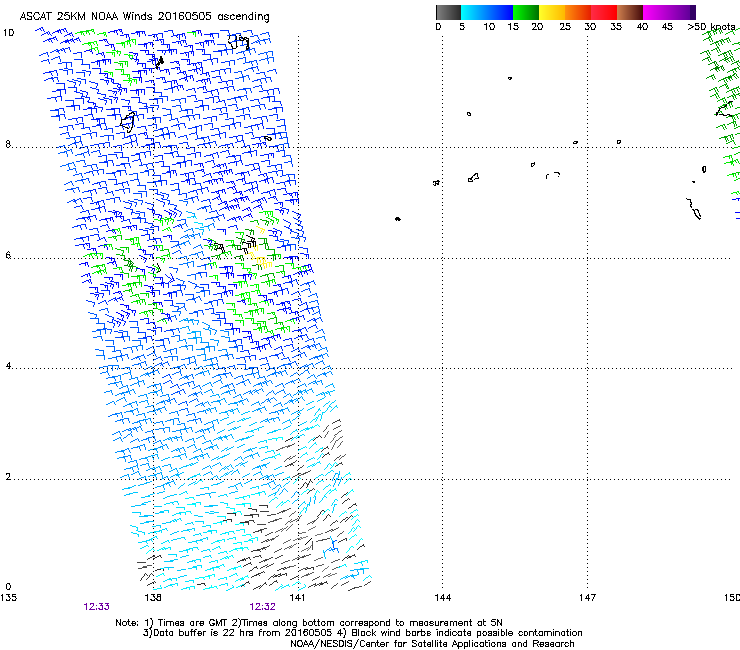This screenshot has width=740, height=650.
Task: Click the title "ASCAT 25KM NOAA Winds 20160505 ascending"
Action: coord(144,17)
